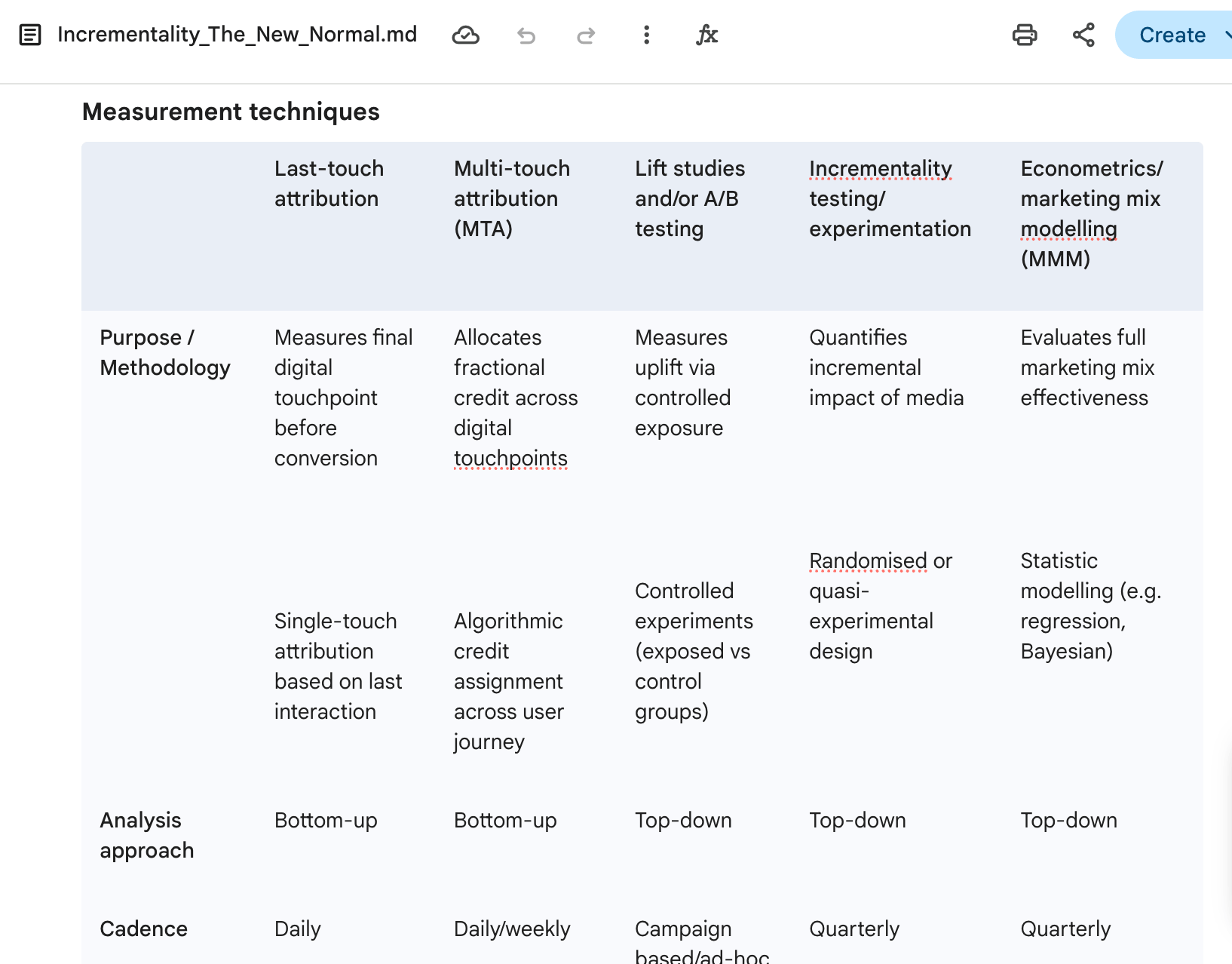Click the undo arrow icon
Screen dimensions: 1232x964
click(526, 35)
